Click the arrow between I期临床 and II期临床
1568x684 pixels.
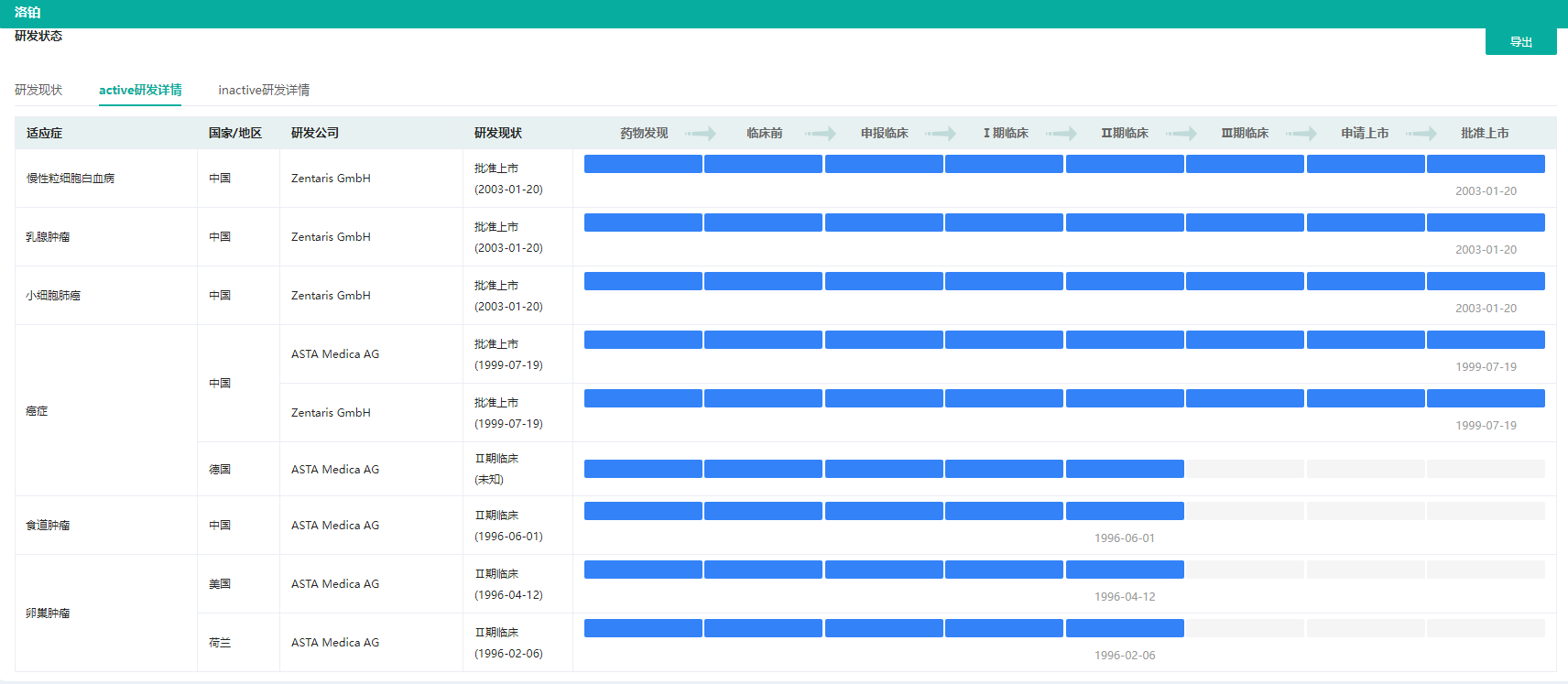tap(1062, 134)
